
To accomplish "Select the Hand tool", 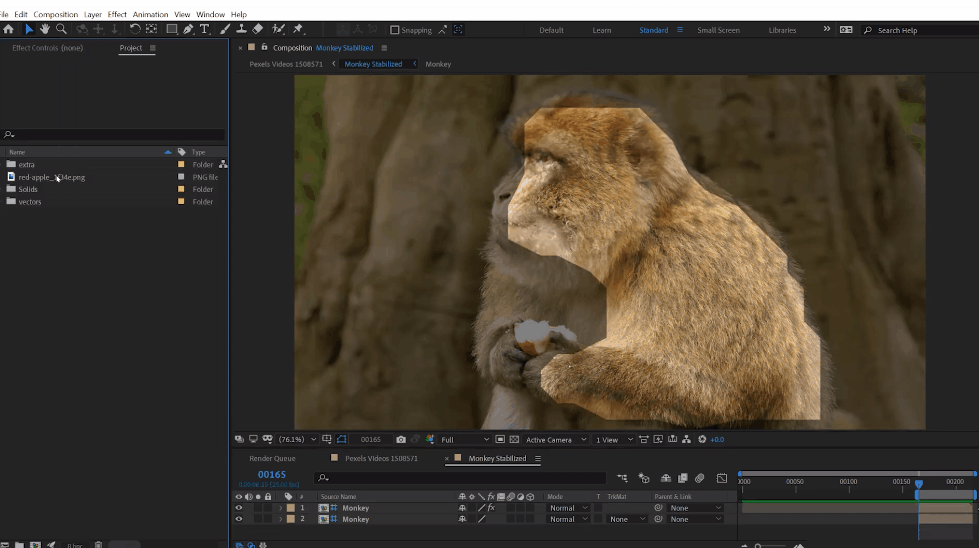I will coord(45,30).
